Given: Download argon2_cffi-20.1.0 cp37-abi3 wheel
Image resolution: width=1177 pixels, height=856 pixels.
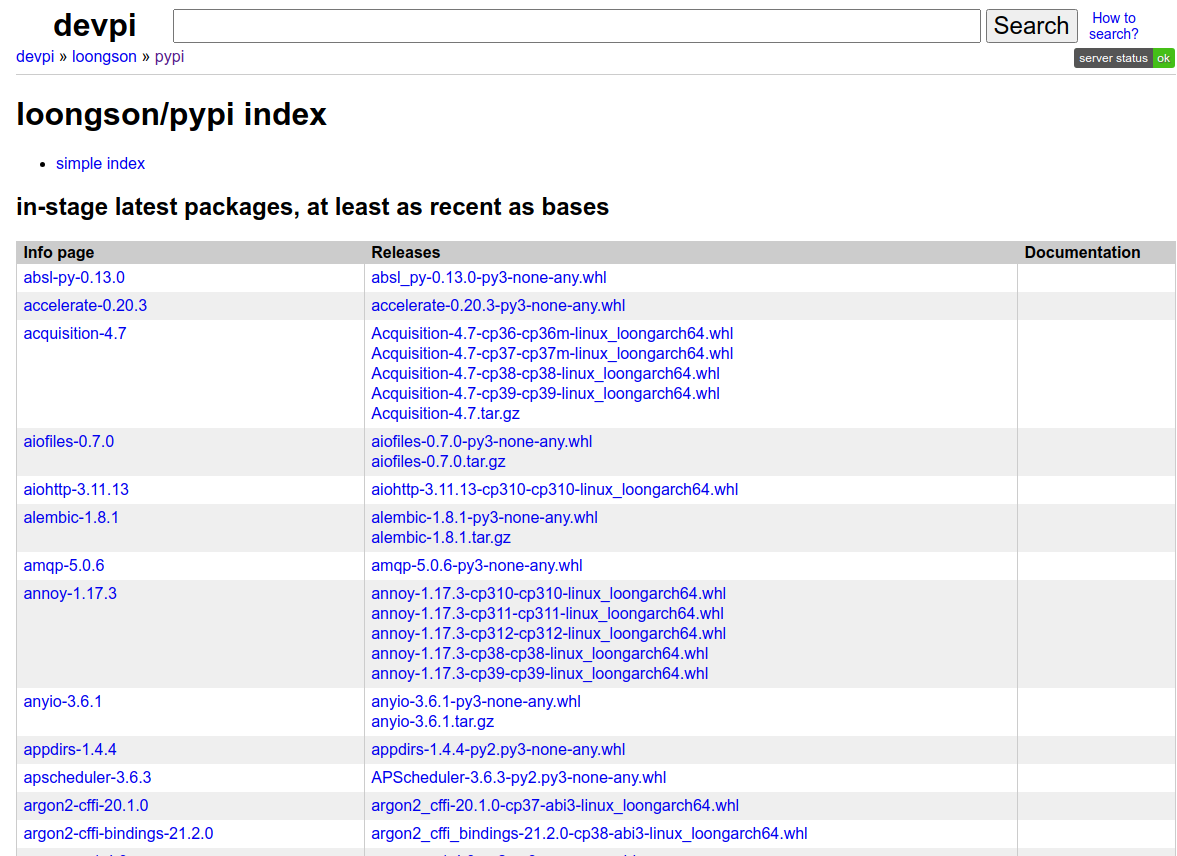Looking at the screenshot, I should 555,806.
